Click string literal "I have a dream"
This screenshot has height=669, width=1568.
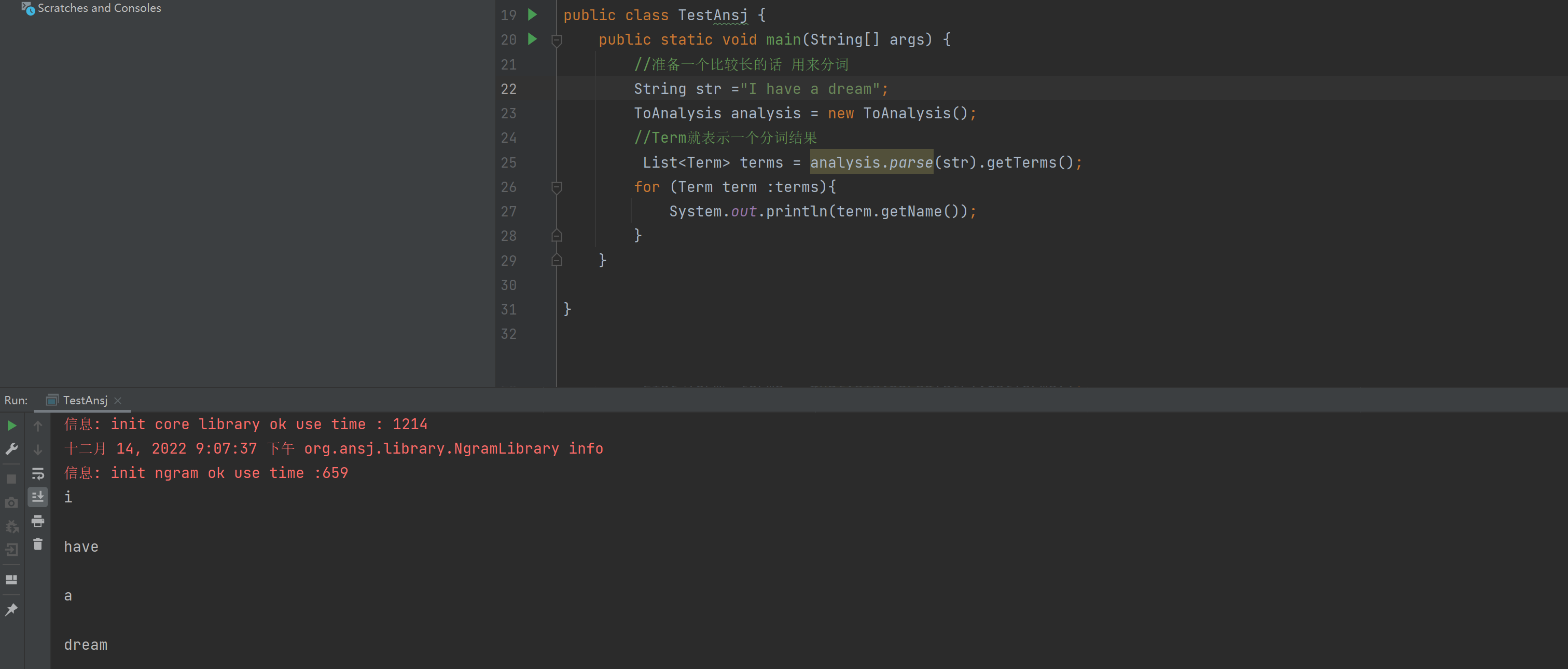coord(810,89)
